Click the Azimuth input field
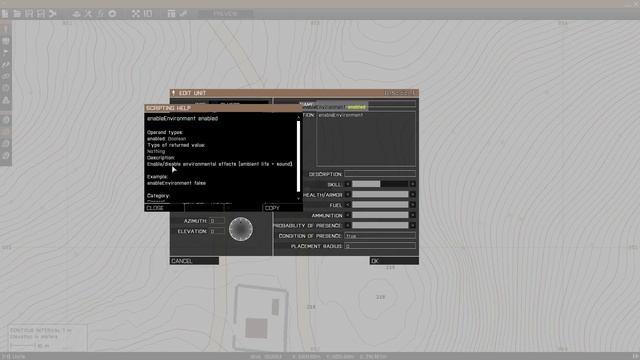Screen dimensions: 640x360 217,221
